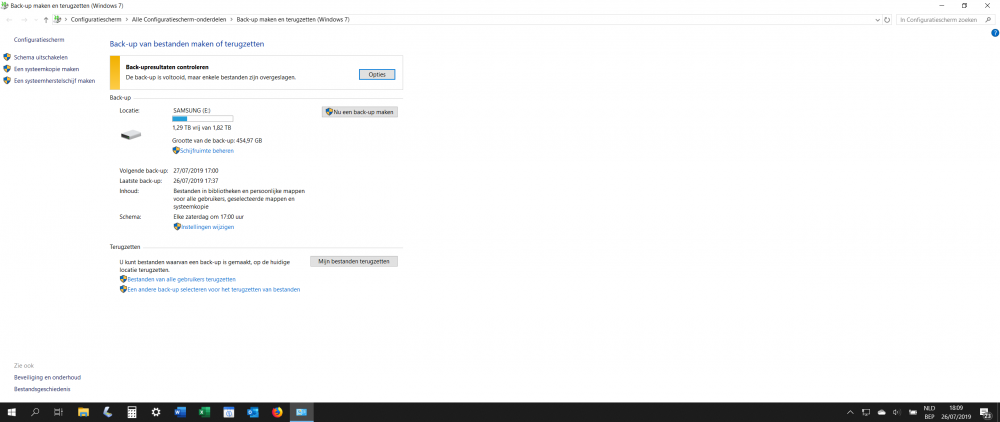Open Excel from taskbar
1000x422 pixels.
coord(205,412)
